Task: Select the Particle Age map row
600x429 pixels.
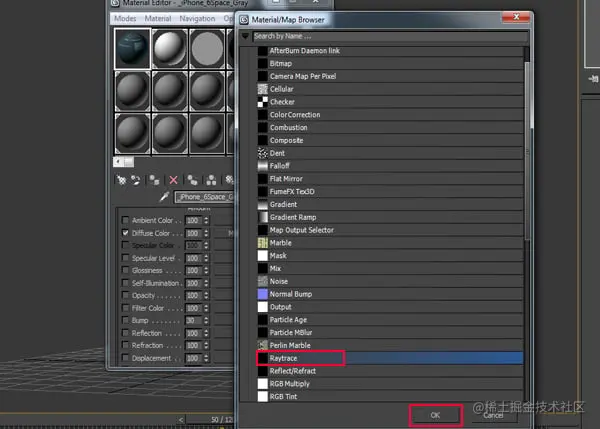Action: [390, 320]
